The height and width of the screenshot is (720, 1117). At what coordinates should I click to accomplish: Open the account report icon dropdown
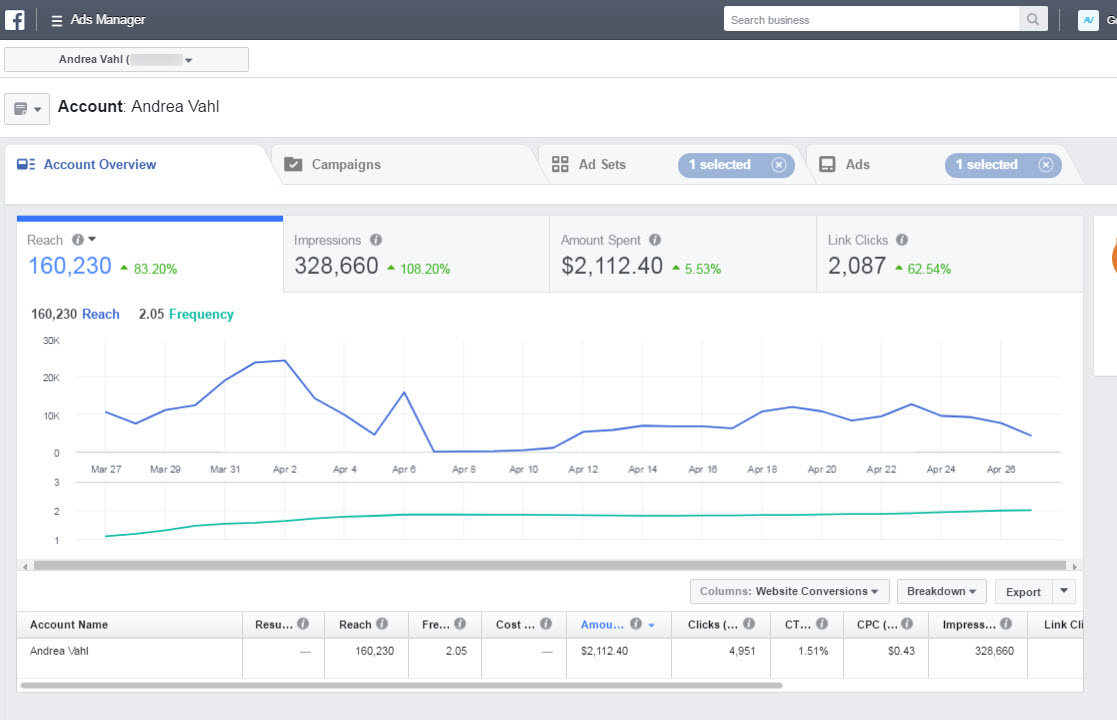click(x=27, y=109)
